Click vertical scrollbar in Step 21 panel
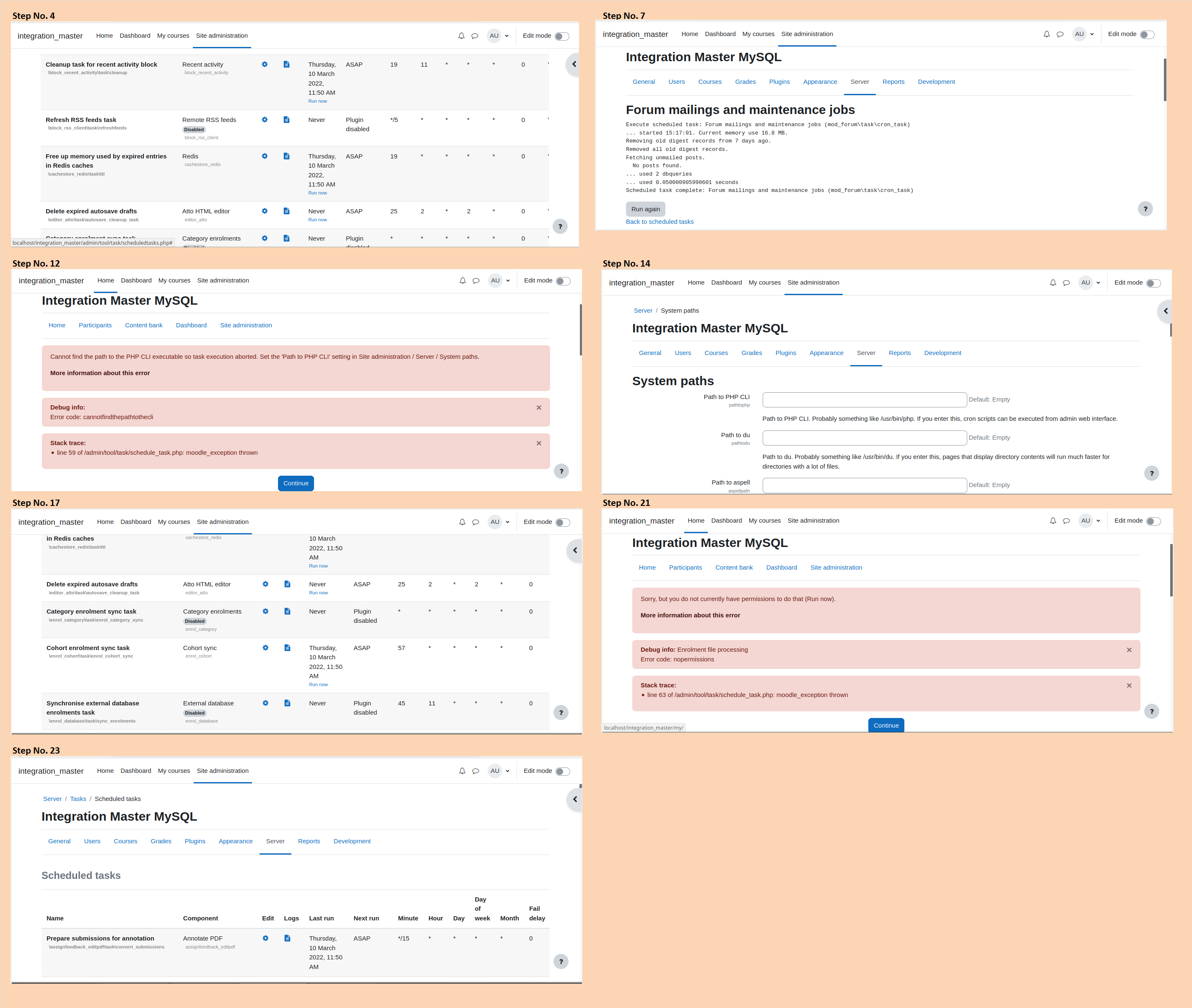1192x1008 pixels. pos(1171,570)
